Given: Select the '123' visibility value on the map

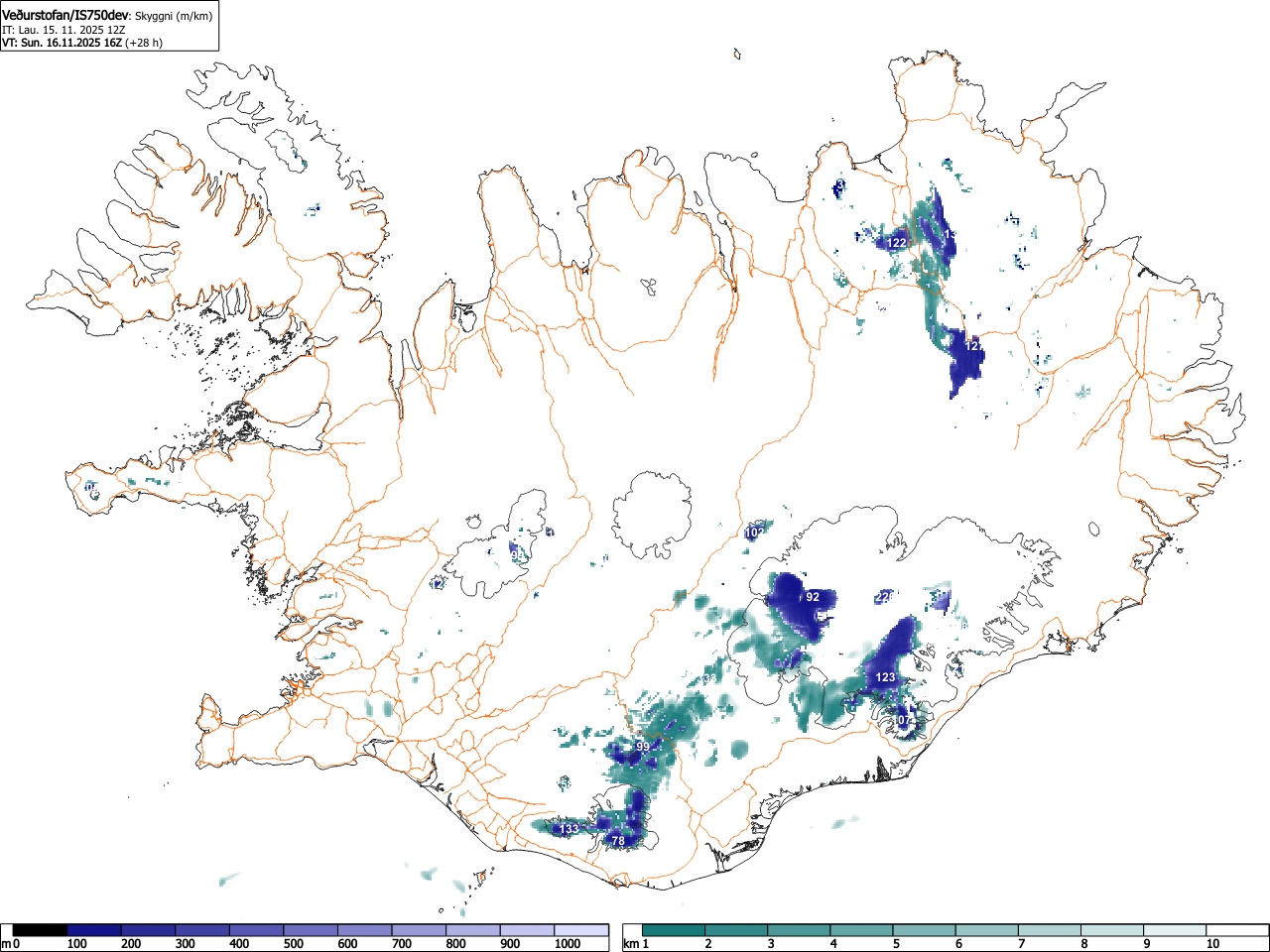Looking at the screenshot, I should pos(885,677).
